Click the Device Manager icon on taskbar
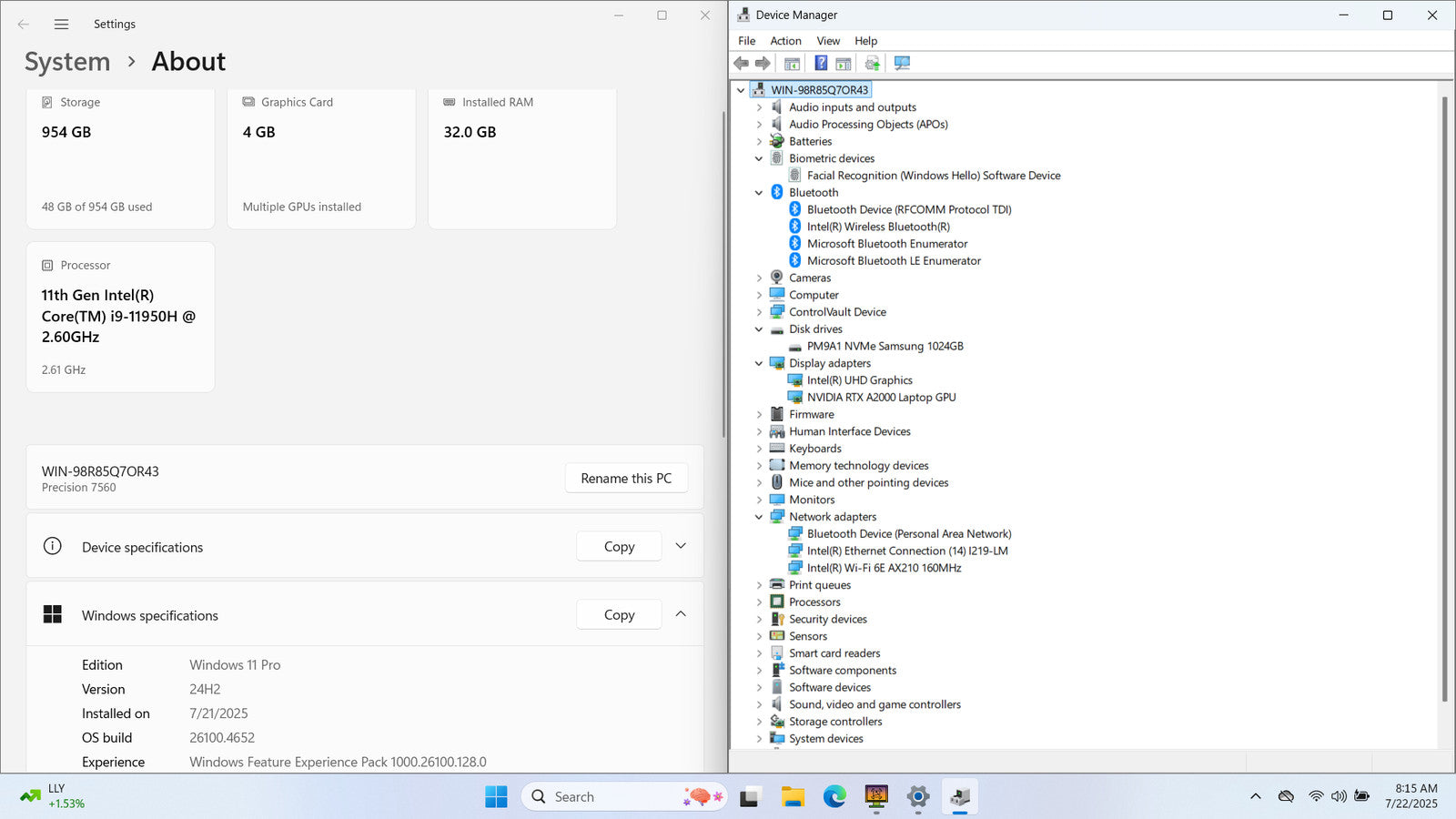The image size is (1456, 819). point(960,797)
